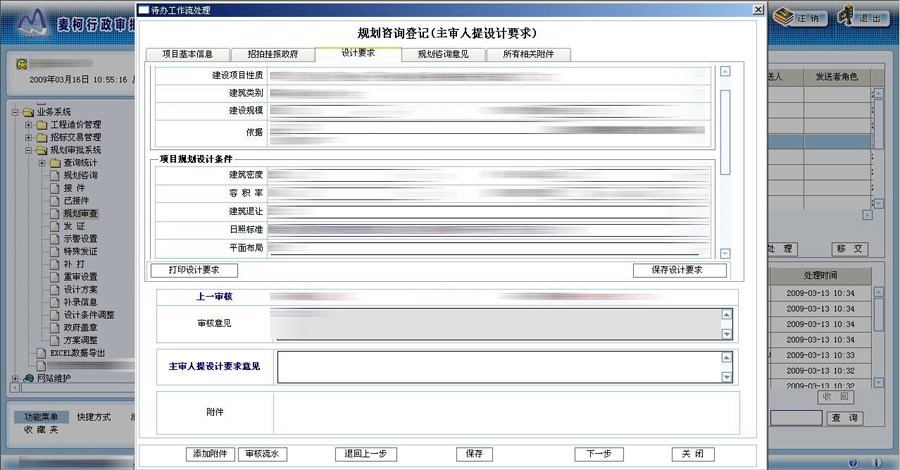Switch to the 项目基本信息 tab
900x470 pixels.
[186, 54]
